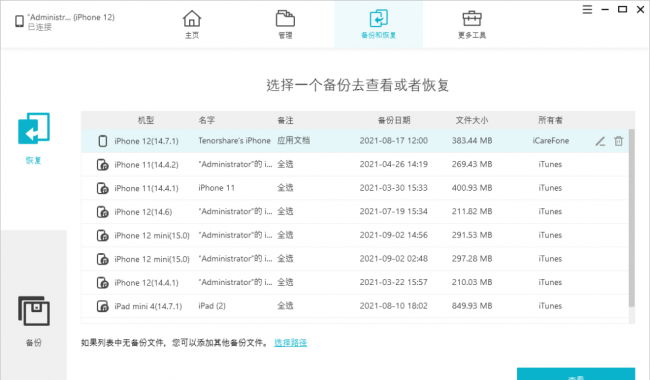Click the 211.82 MB file size cell
The image size is (650, 380).
pos(472,212)
